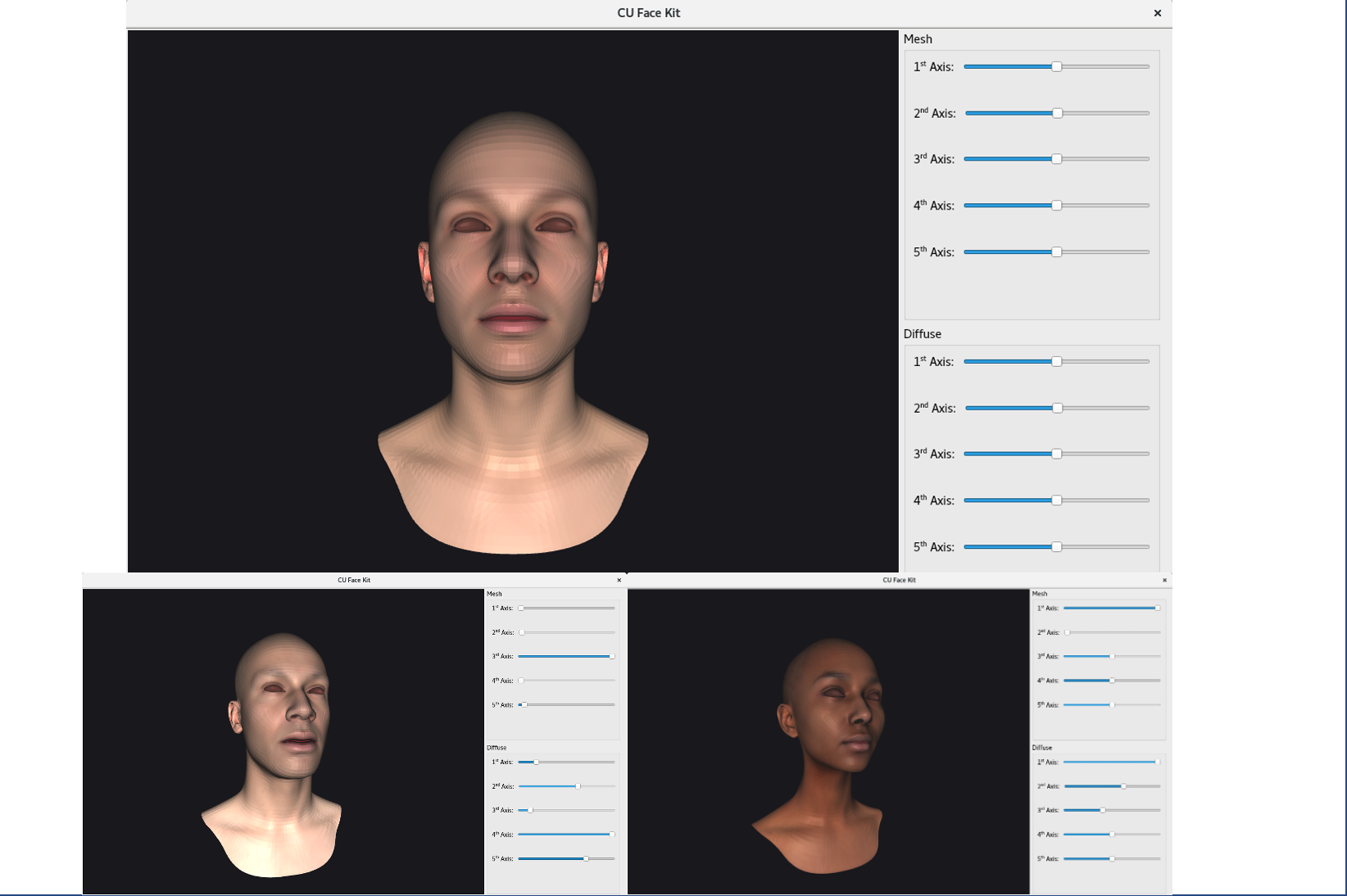Click Diffuse 4th Axis slider in large window
This screenshot has width=1347, height=896.
click(1056, 500)
